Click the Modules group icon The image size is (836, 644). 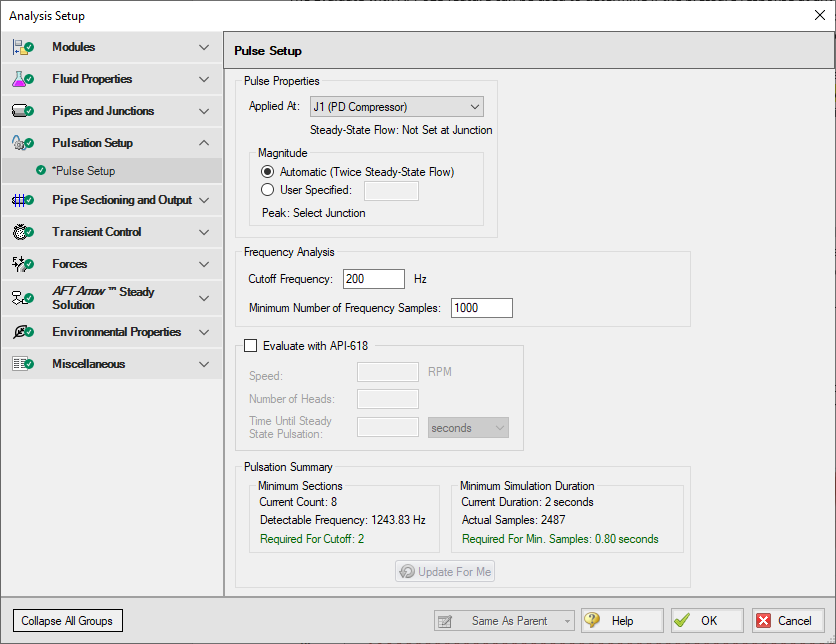(21, 47)
